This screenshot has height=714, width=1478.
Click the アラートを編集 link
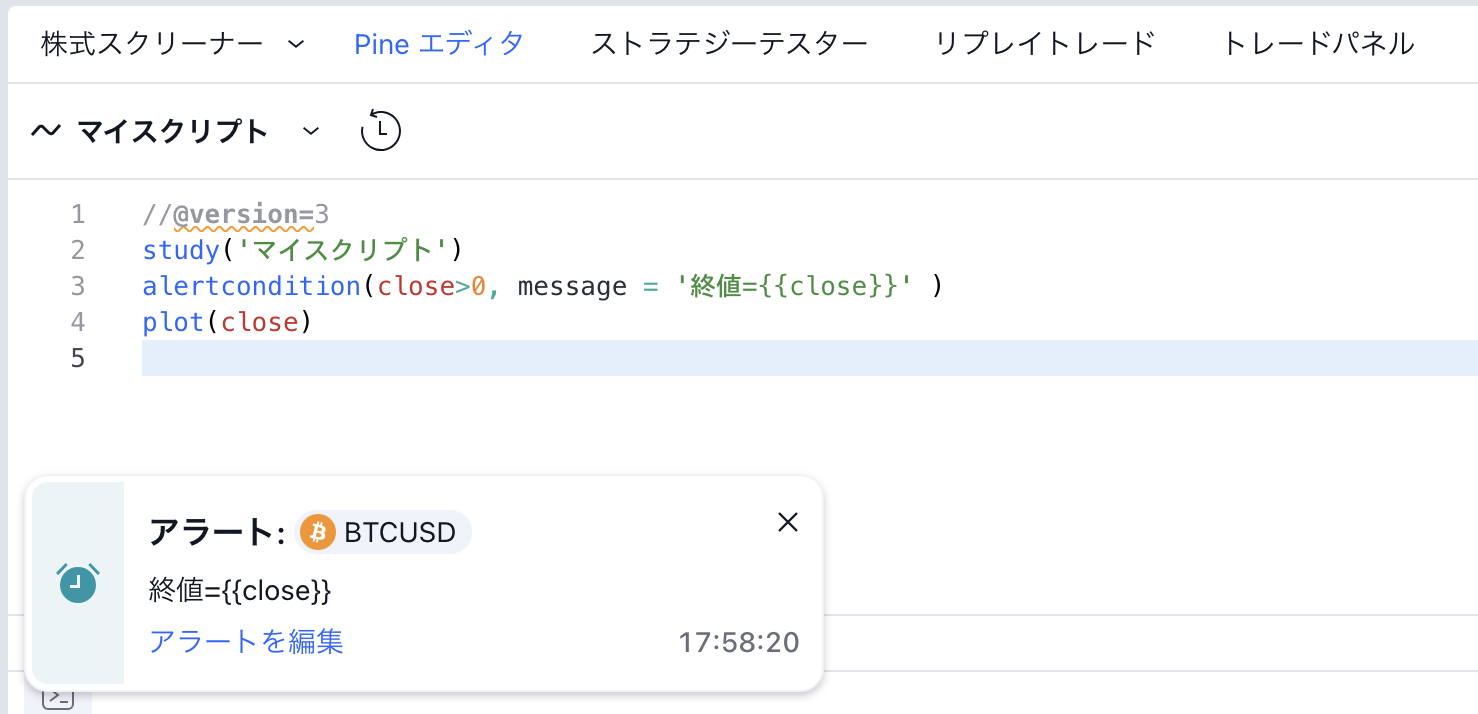click(246, 641)
